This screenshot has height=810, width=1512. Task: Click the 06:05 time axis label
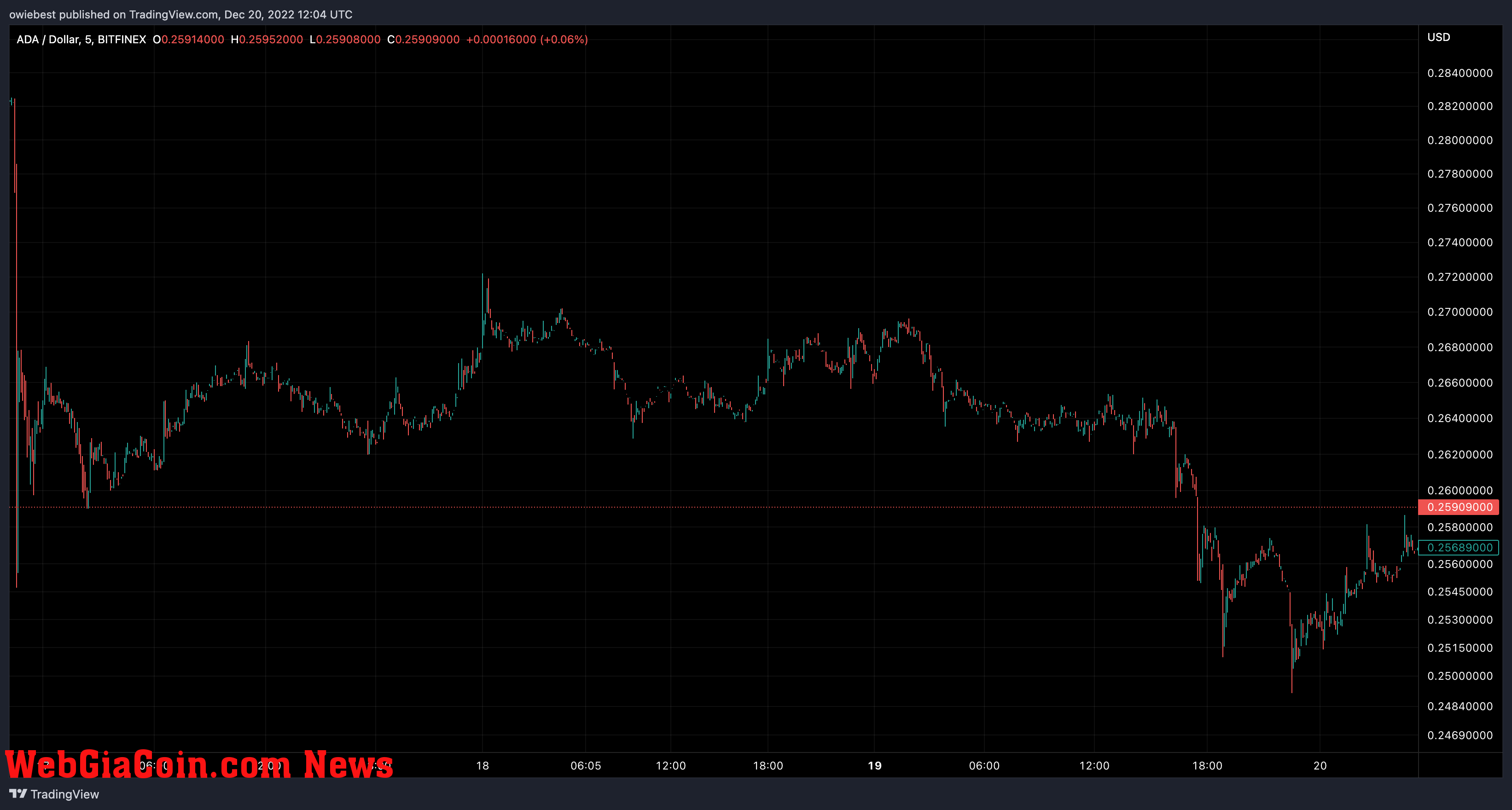[x=586, y=765]
